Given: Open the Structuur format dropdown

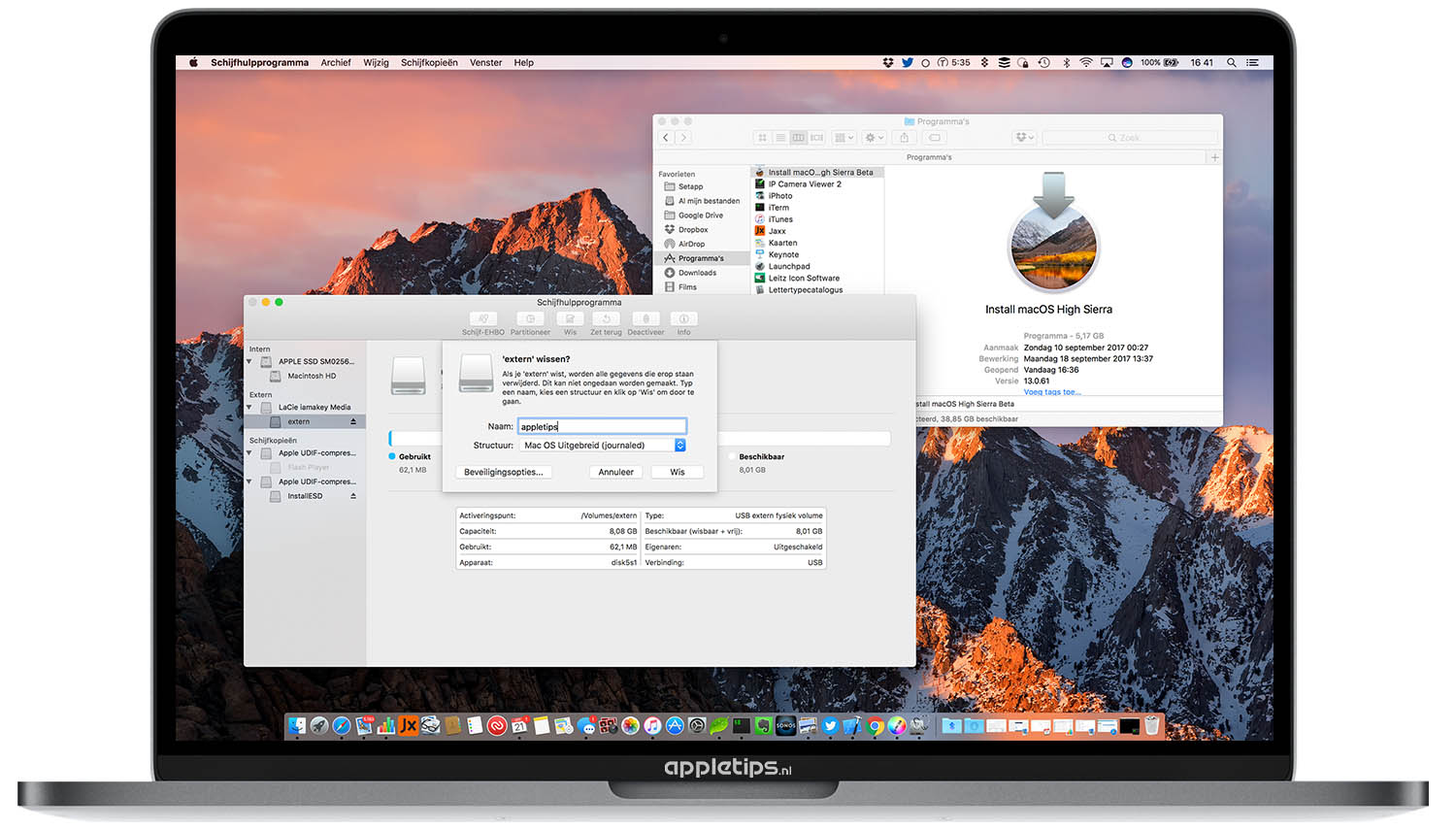Looking at the screenshot, I should (603, 446).
